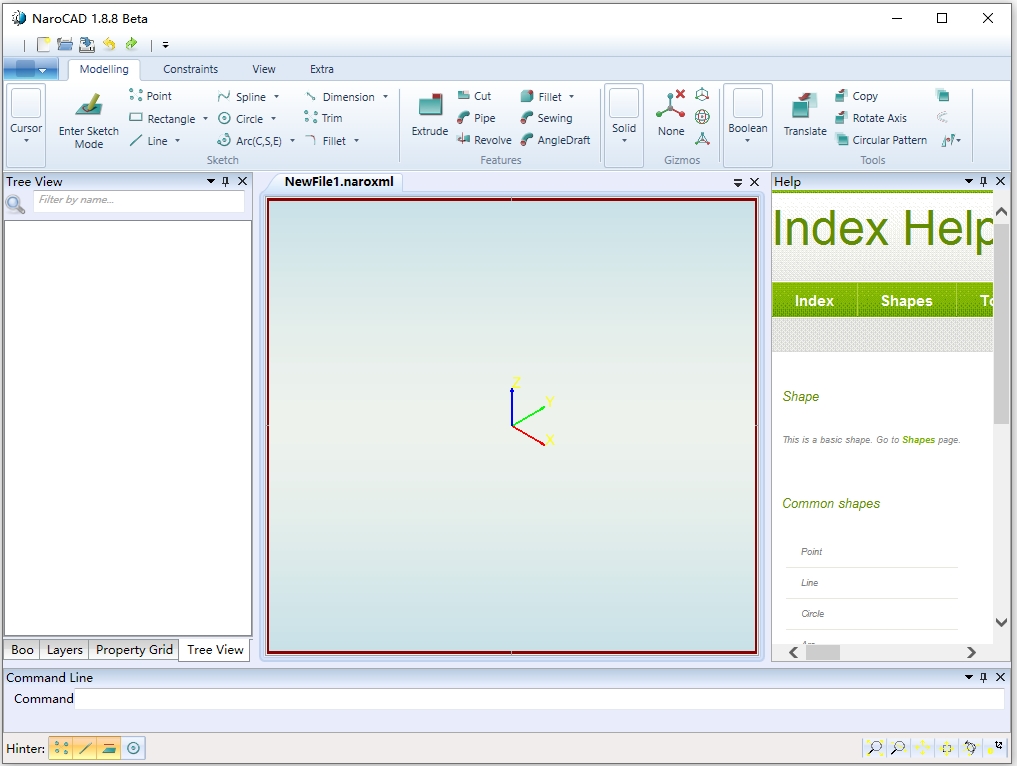Viewport: 1017px width, 766px height.
Task: Click the Command input field
Action: point(539,699)
